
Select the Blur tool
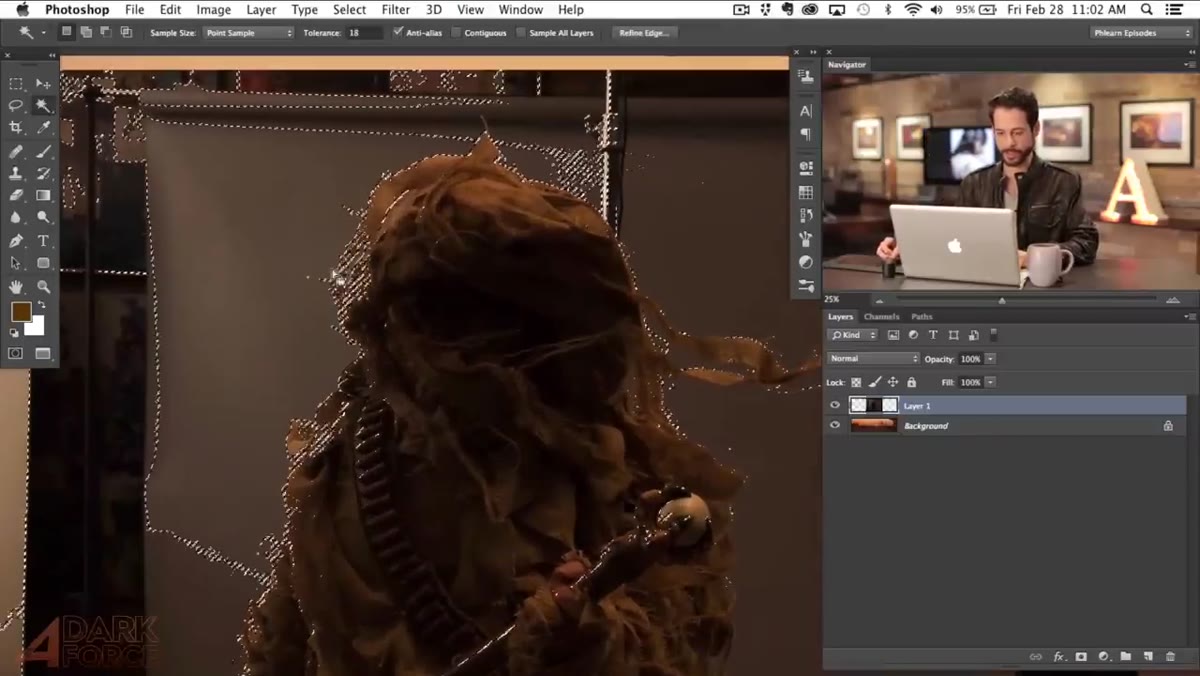click(16, 217)
